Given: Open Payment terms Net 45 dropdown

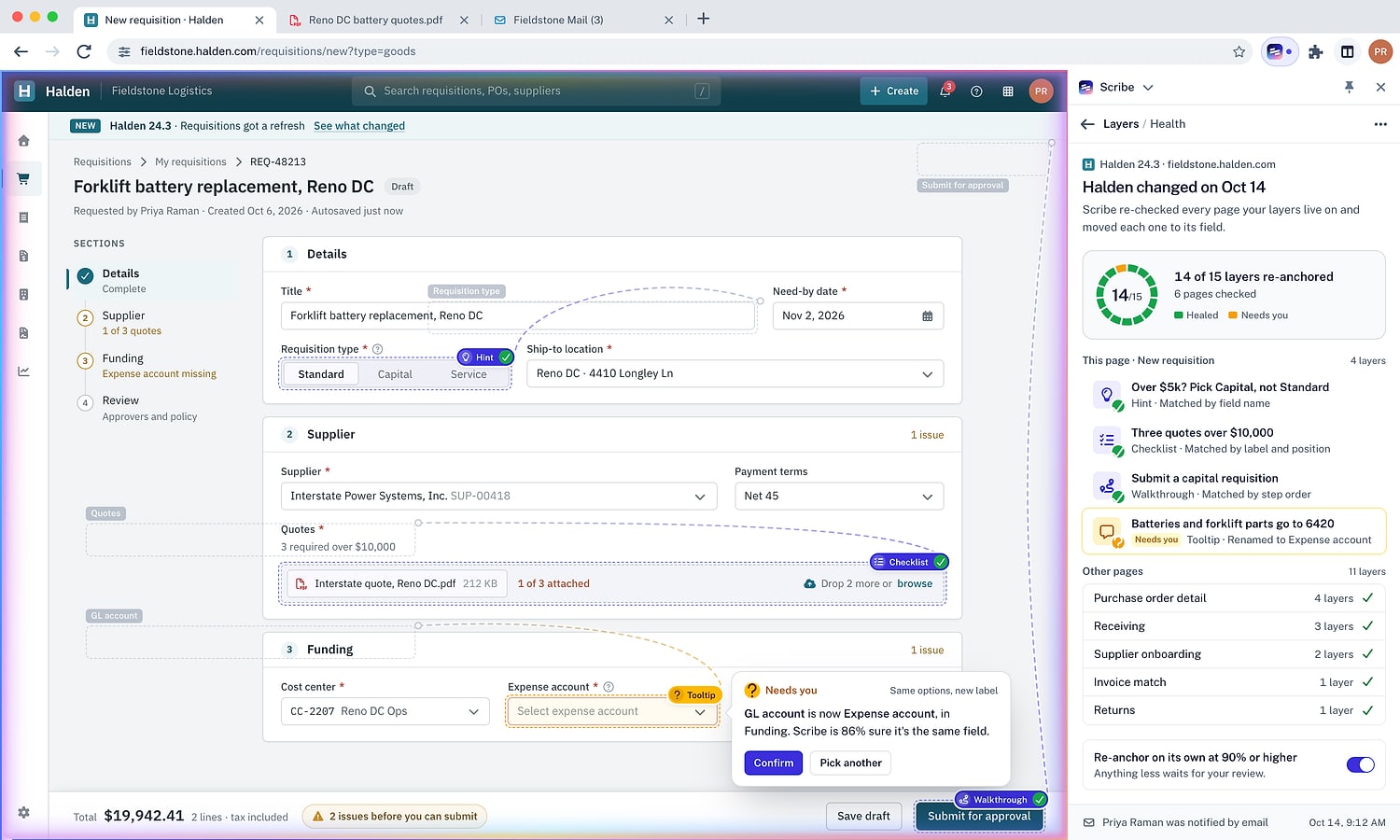Looking at the screenshot, I should click(839, 496).
